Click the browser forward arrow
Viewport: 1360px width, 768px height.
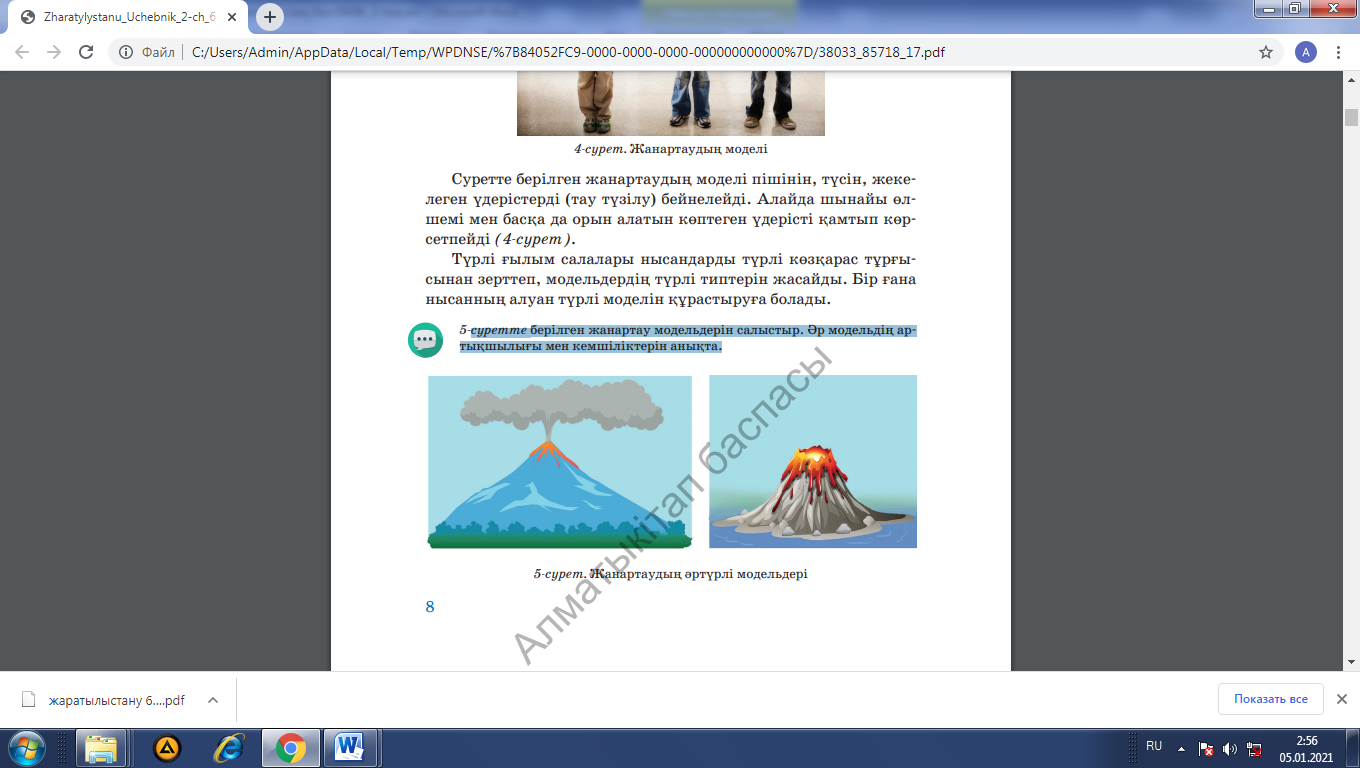pos(54,52)
